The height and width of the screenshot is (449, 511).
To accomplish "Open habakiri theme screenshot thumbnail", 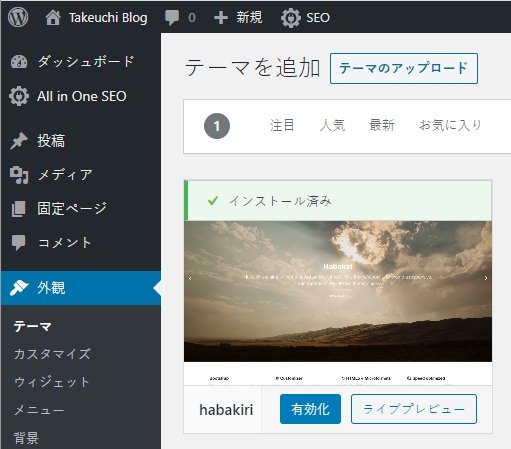I will coord(338,303).
